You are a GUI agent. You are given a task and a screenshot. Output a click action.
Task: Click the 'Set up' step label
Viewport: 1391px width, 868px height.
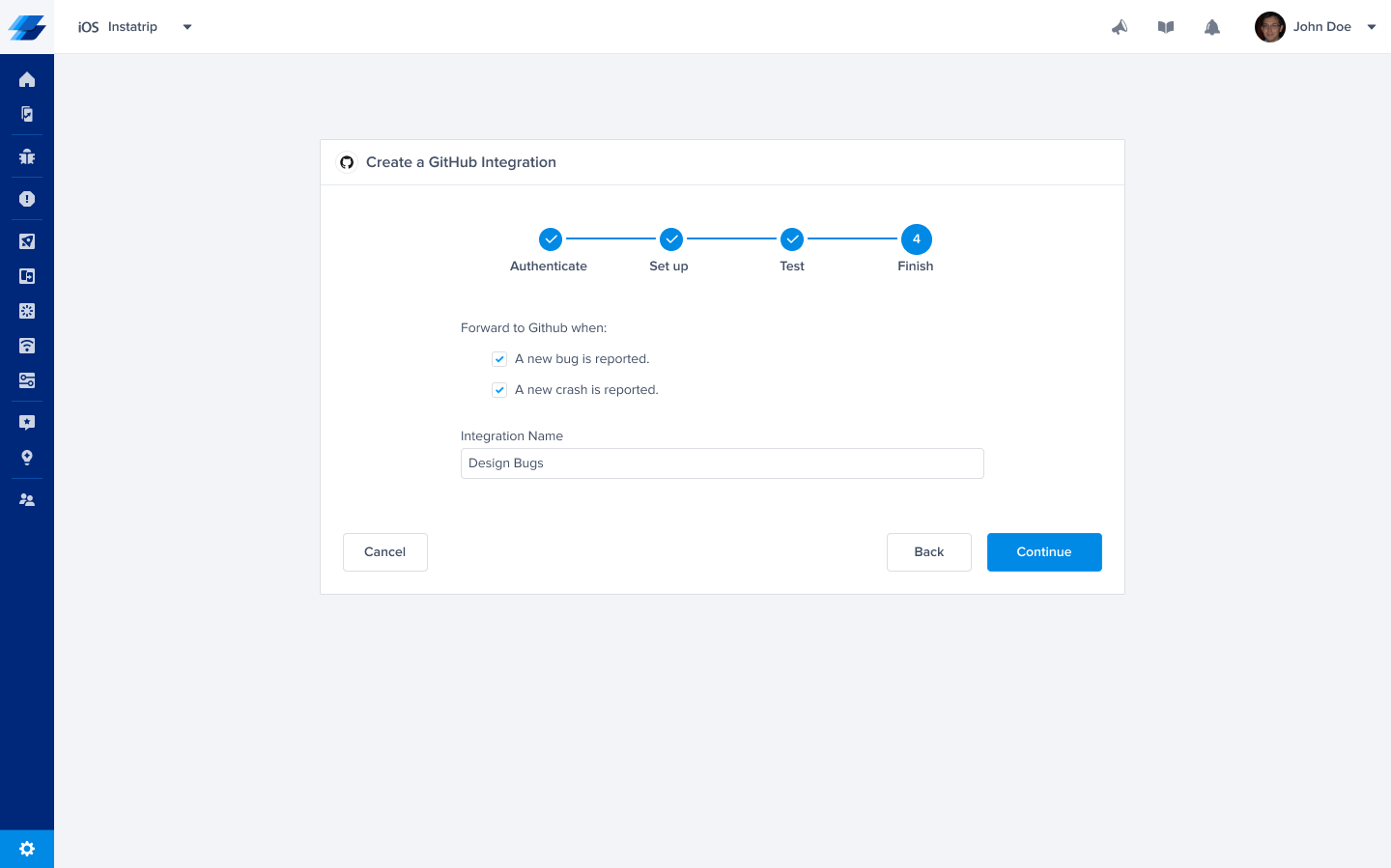coord(668,266)
